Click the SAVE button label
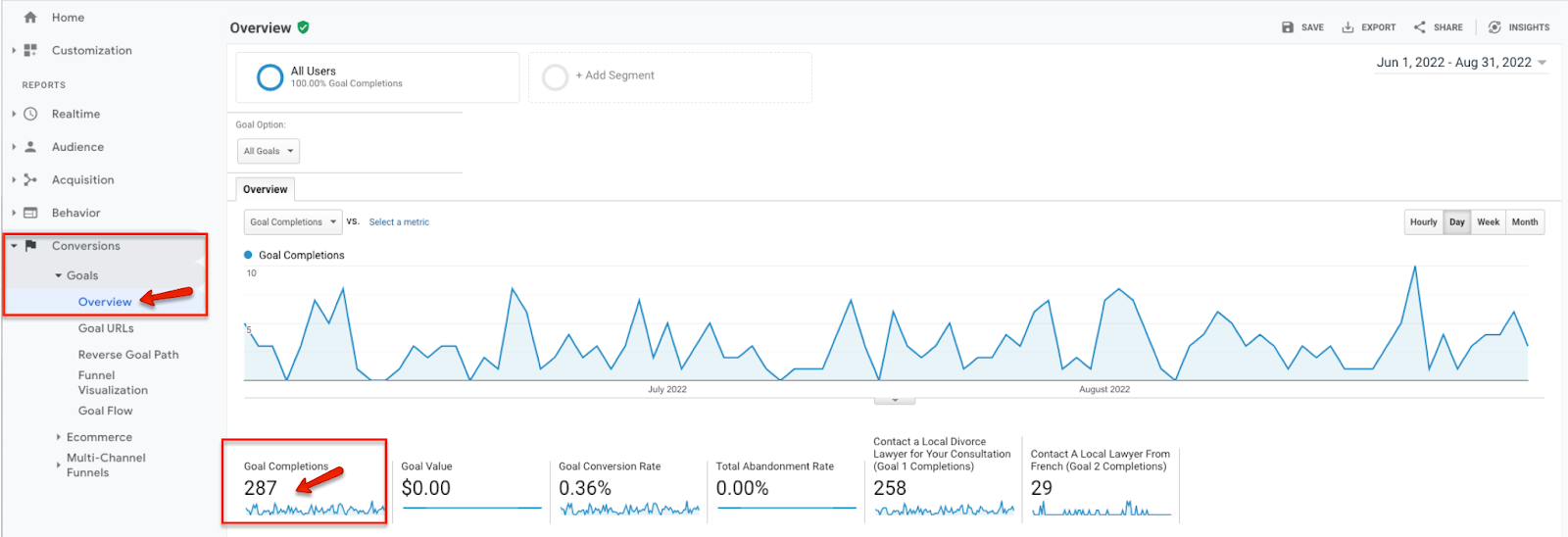 click(x=1312, y=27)
